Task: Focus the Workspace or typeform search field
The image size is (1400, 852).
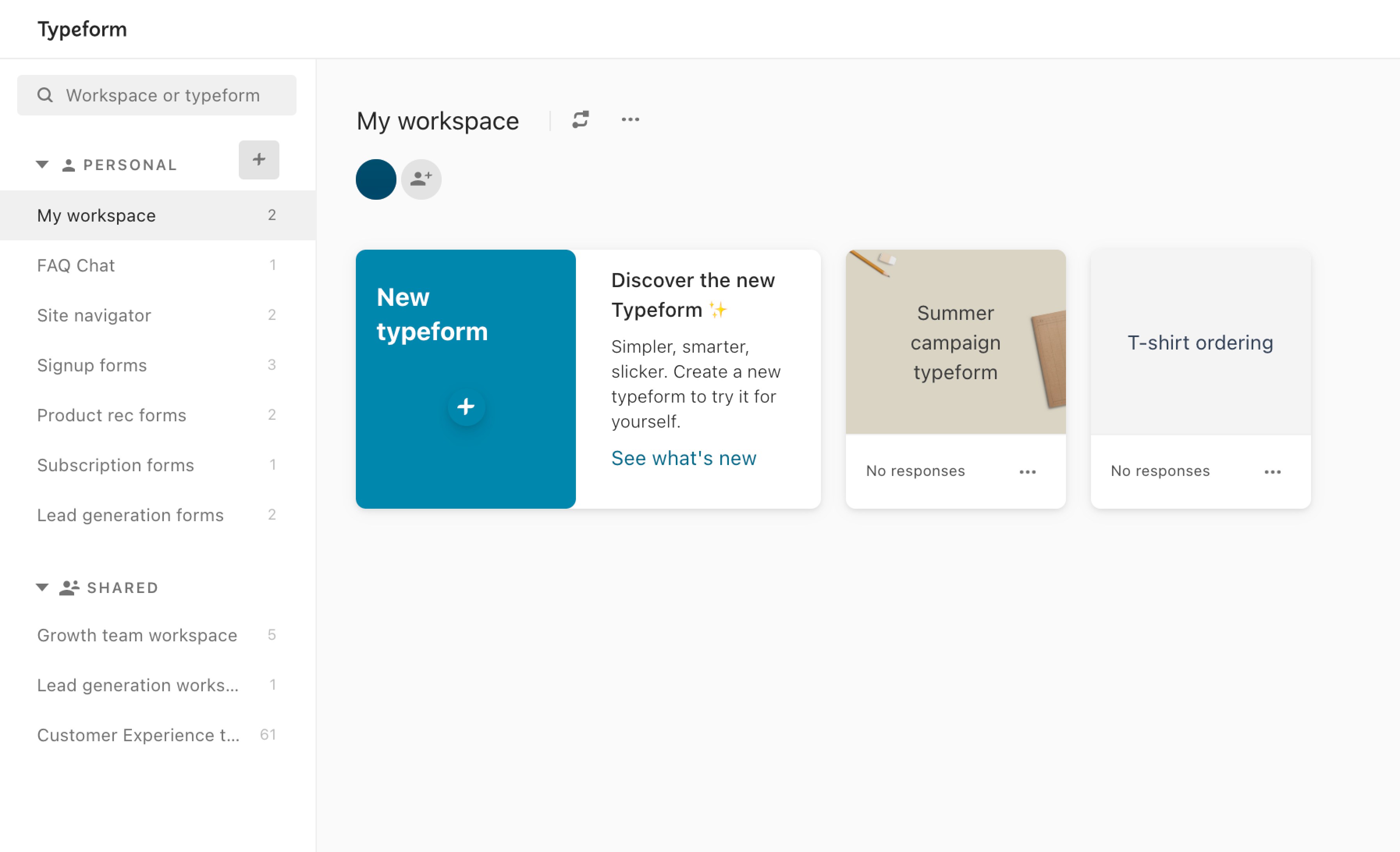Action: pos(157,95)
